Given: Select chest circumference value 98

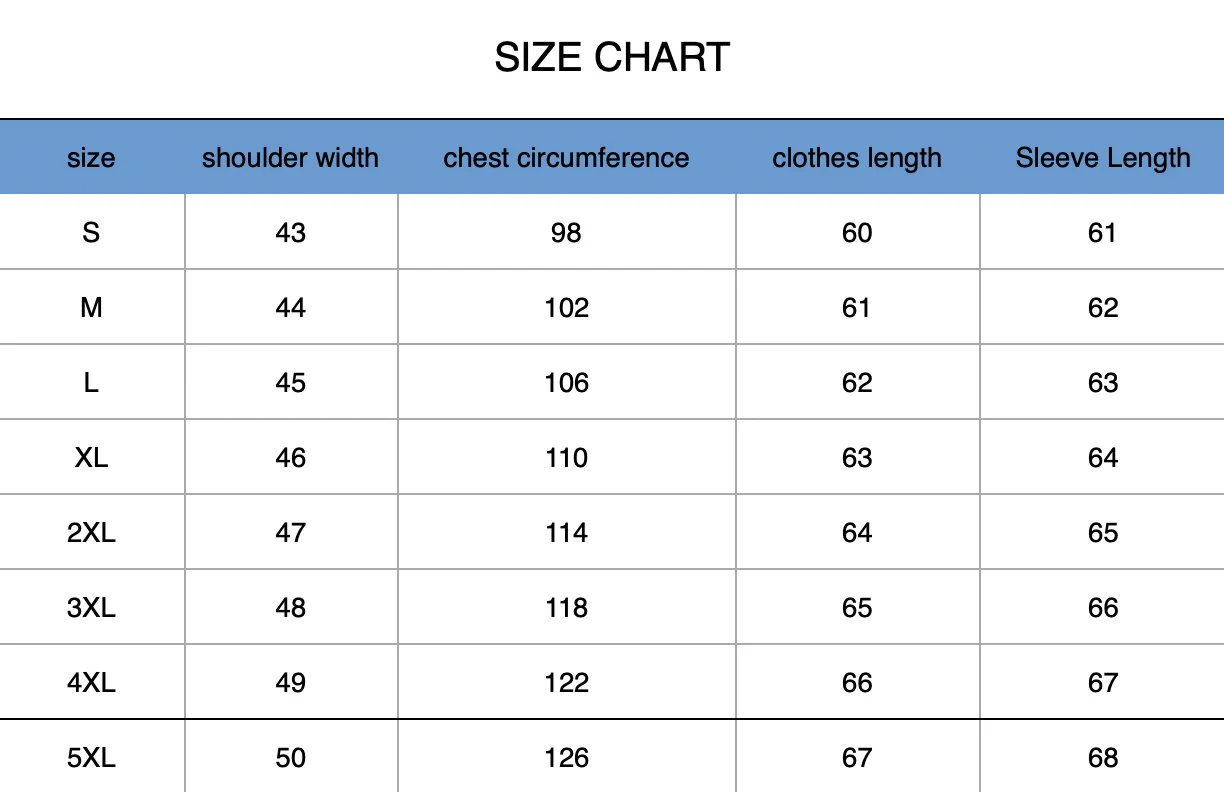Looking at the screenshot, I should (x=566, y=233).
